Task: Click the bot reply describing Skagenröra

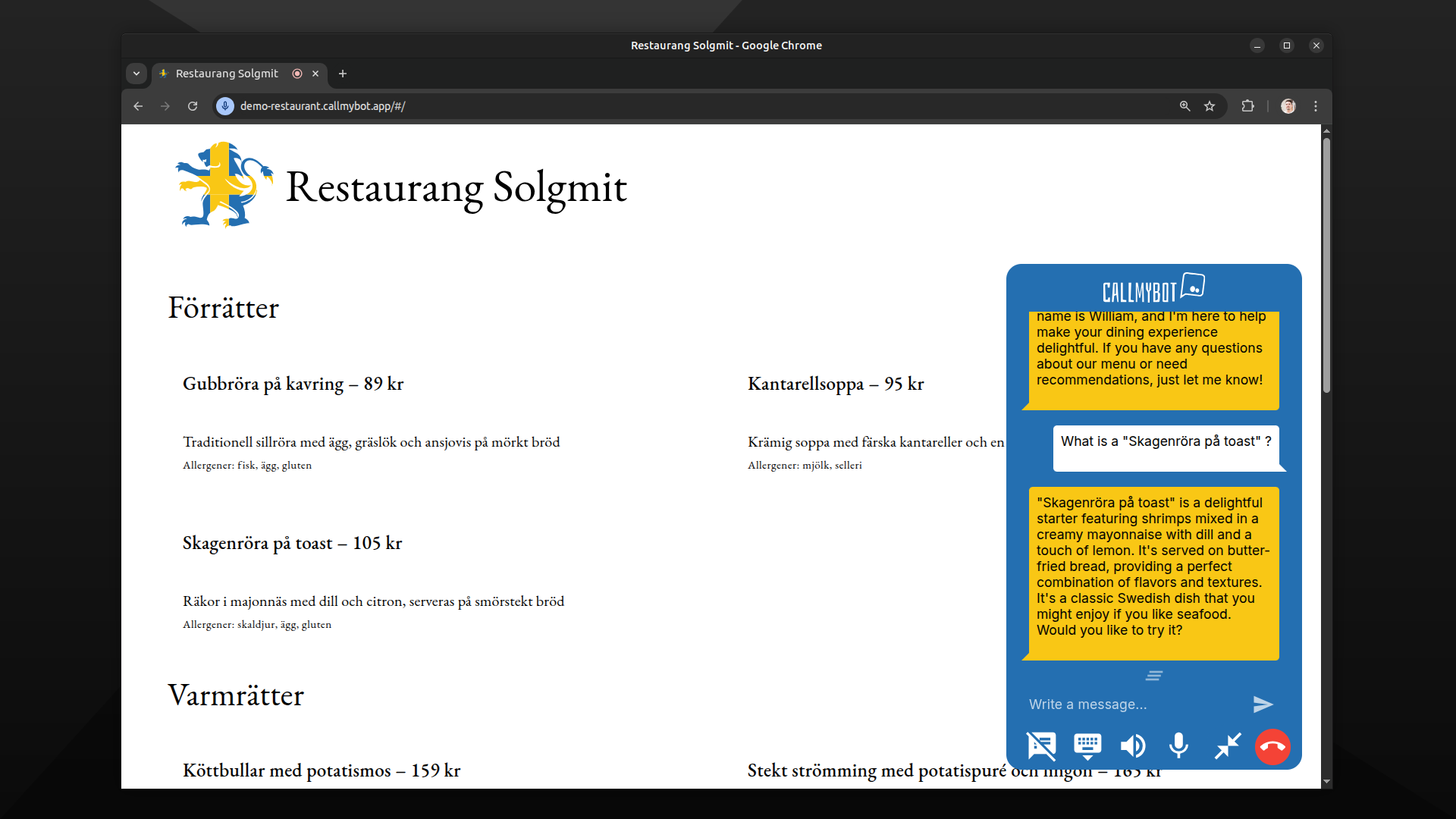Action: pos(1154,573)
